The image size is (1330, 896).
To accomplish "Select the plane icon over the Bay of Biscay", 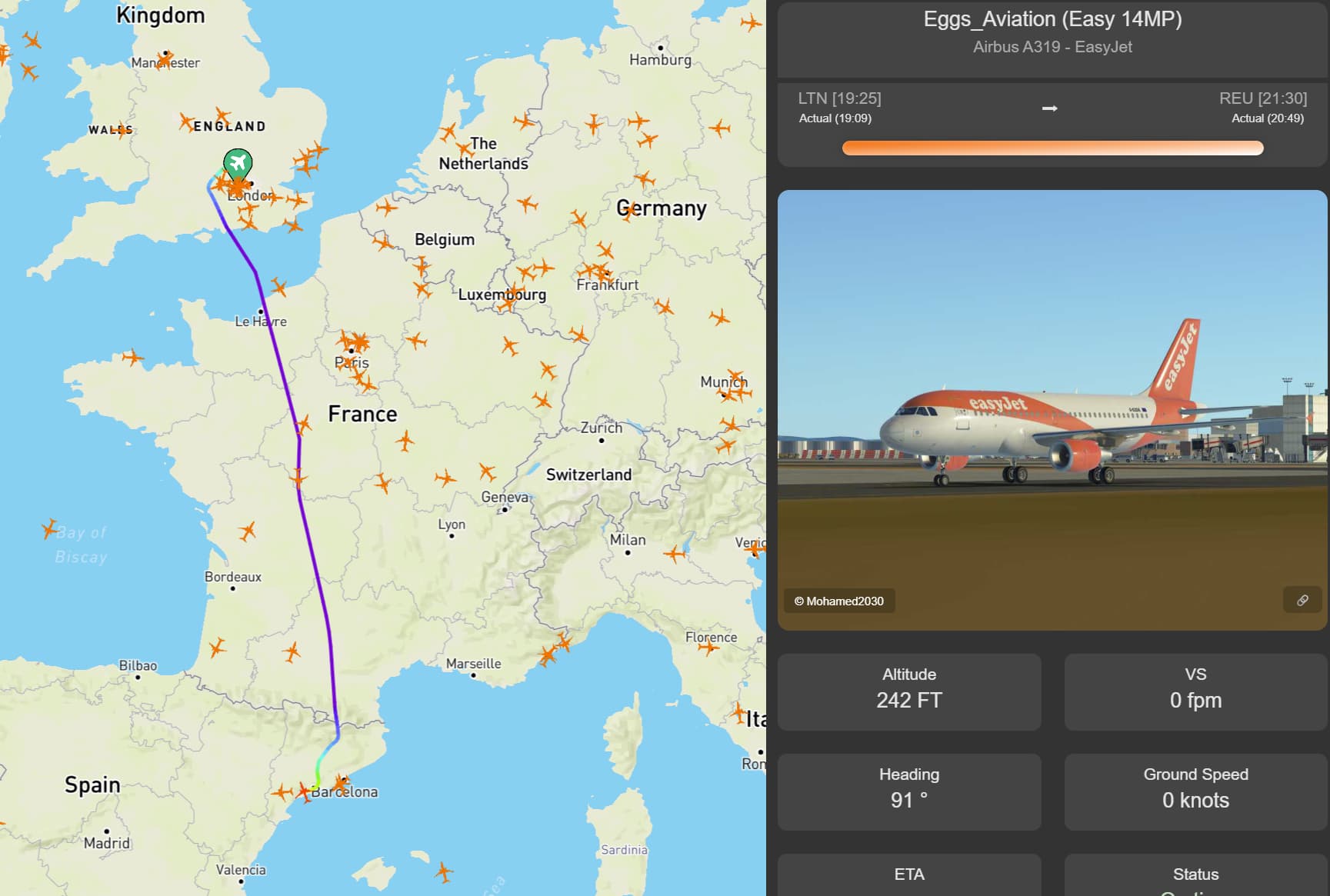I will tap(50, 528).
